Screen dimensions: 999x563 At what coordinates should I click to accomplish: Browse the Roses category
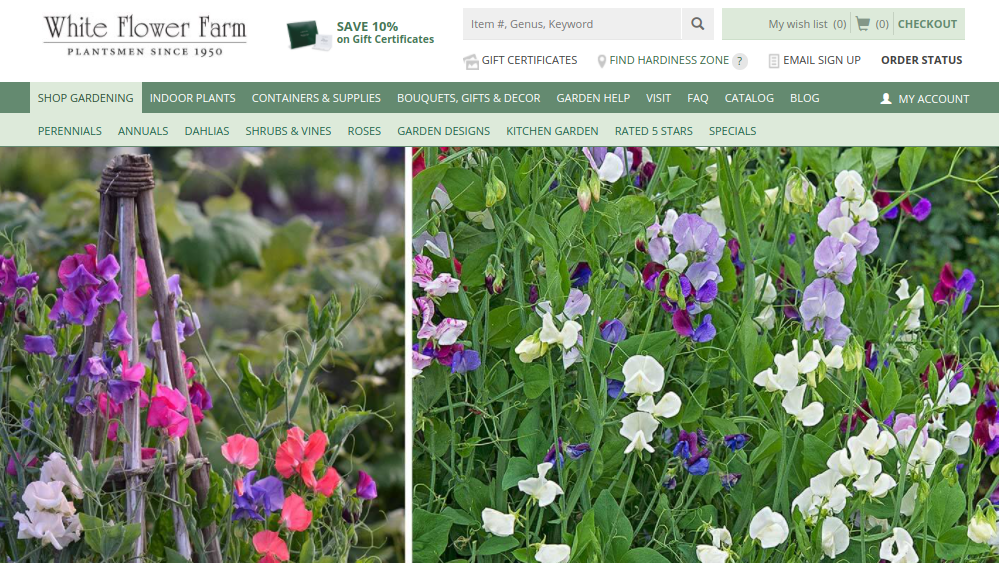[364, 131]
